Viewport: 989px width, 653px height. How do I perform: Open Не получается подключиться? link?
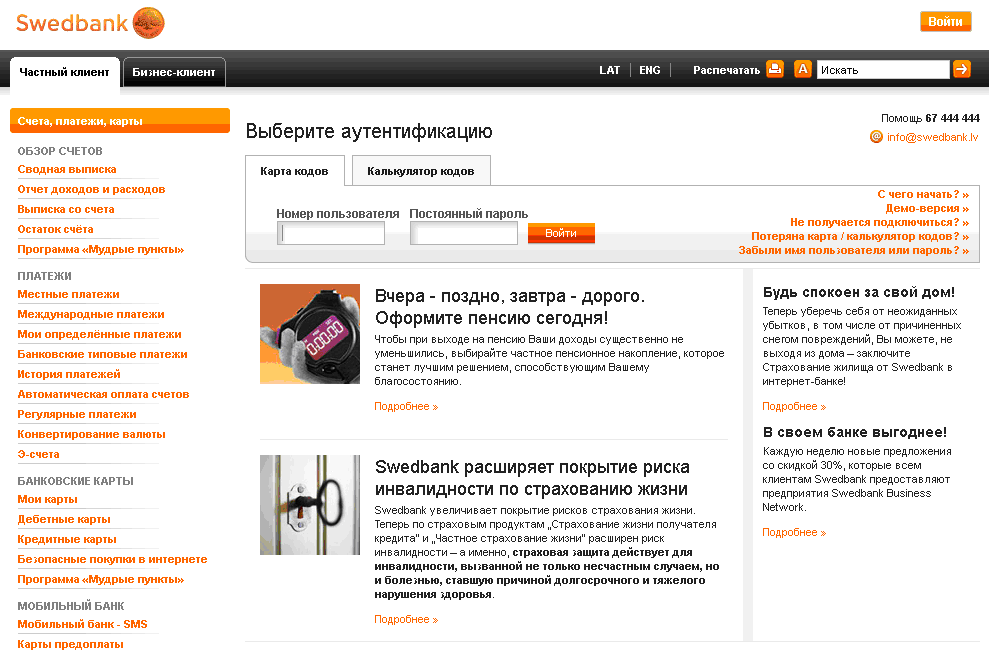point(879,222)
